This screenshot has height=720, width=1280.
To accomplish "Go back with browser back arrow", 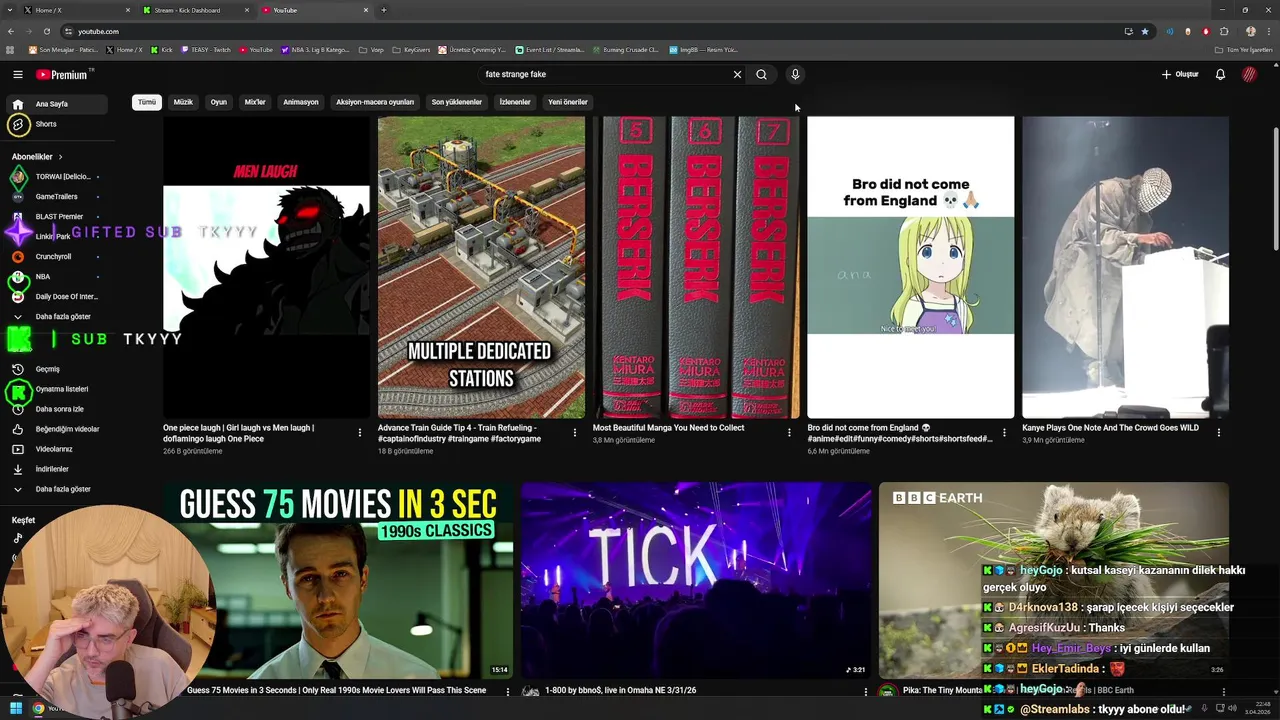I will pos(10,31).
